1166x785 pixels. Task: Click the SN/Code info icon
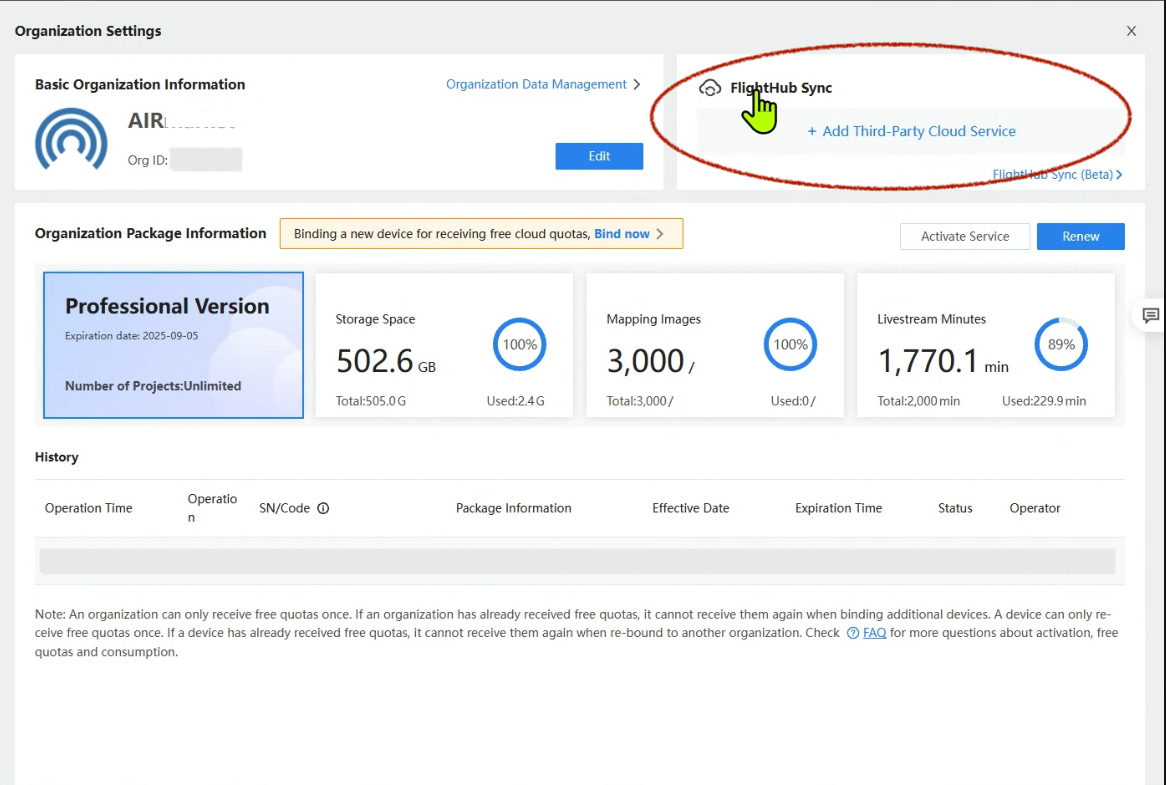pyautogui.click(x=323, y=508)
